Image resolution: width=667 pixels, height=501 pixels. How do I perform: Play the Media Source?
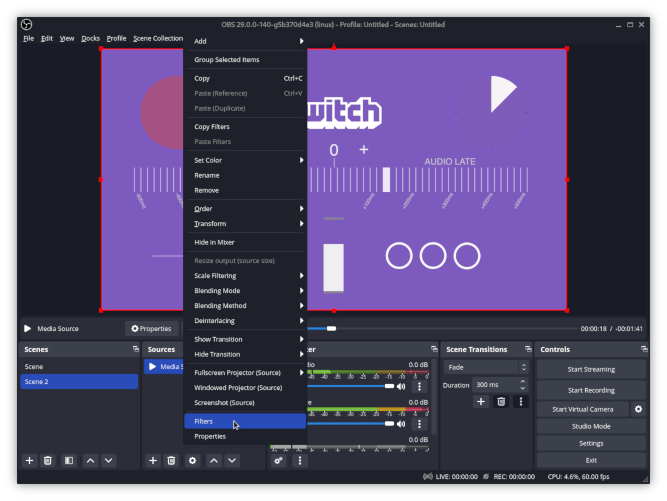[28, 328]
